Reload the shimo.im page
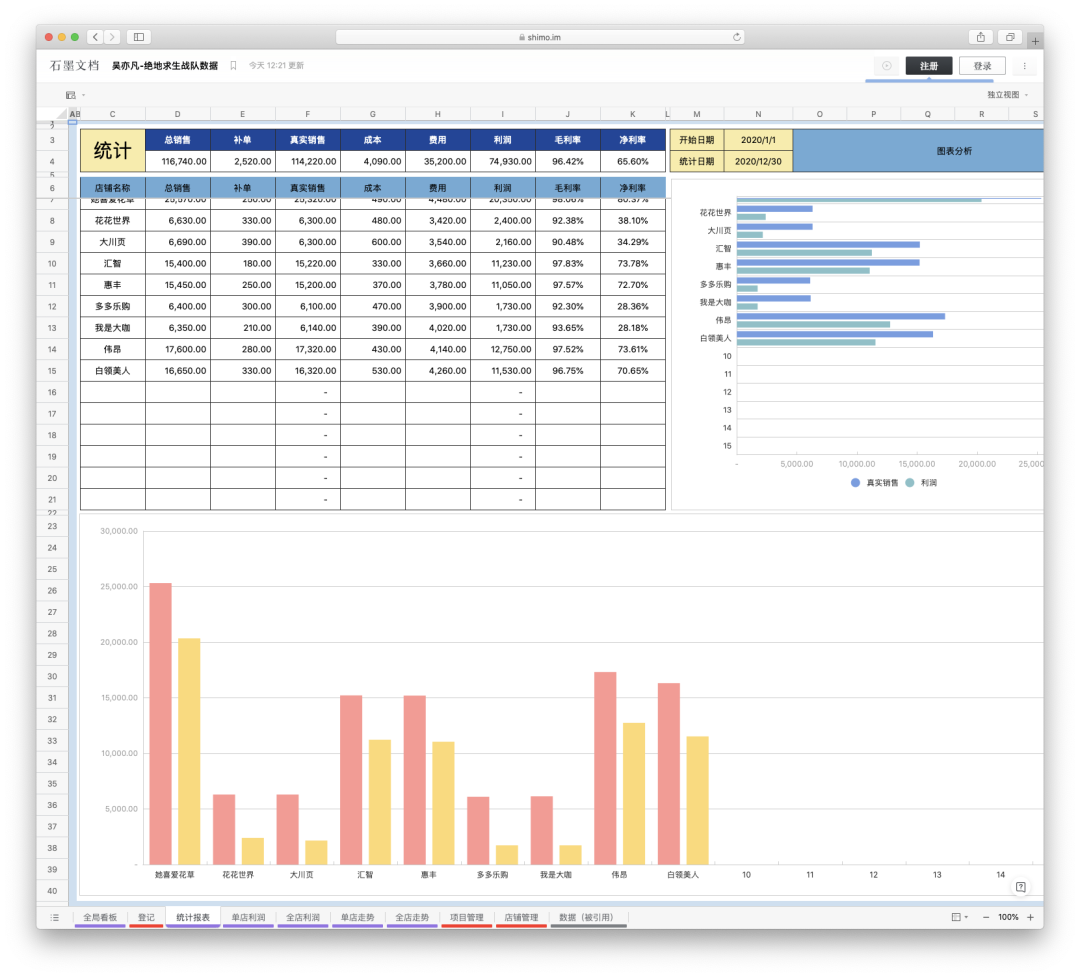Viewport: 1080px width, 977px height. click(x=737, y=37)
